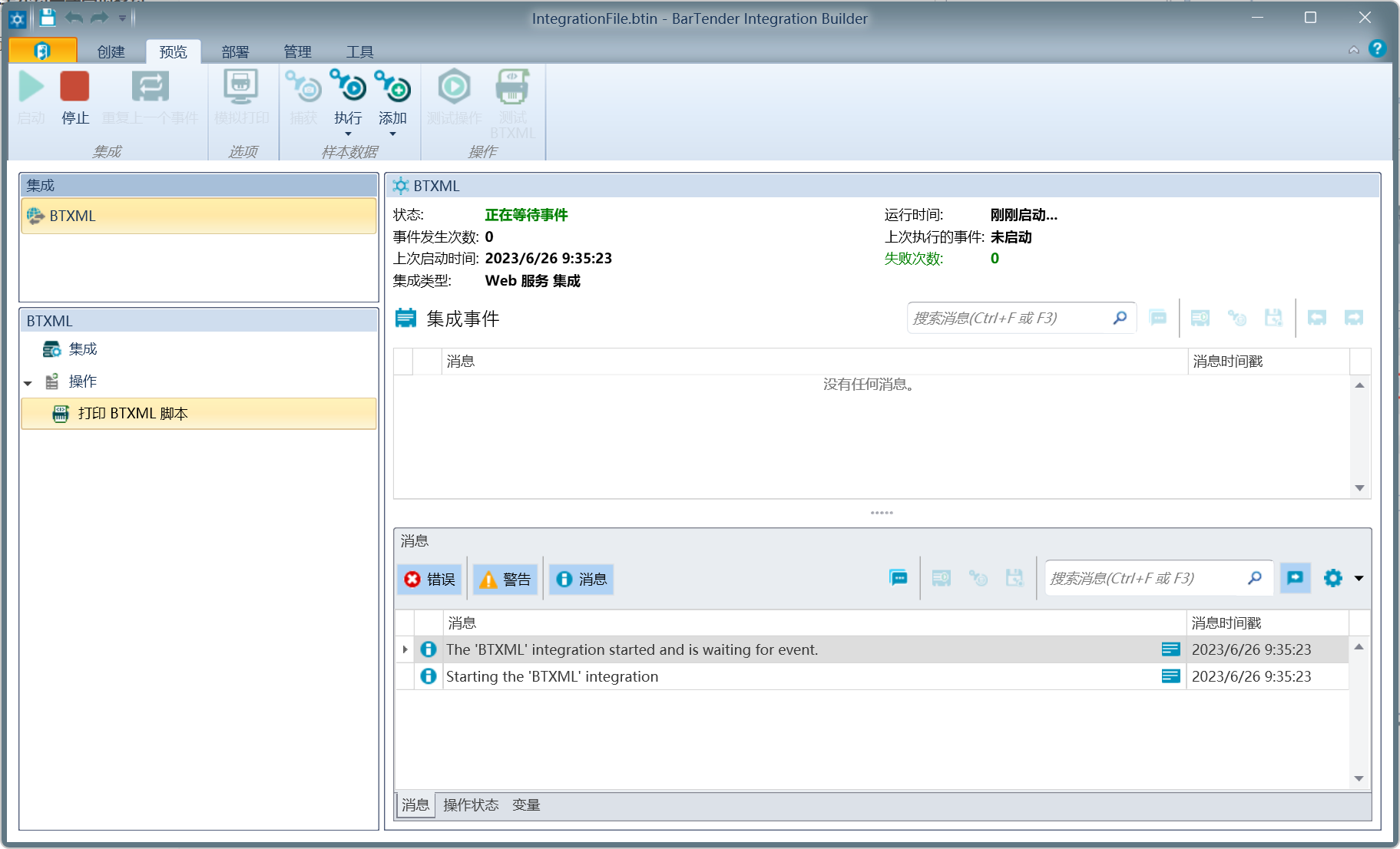Click the search magnifier in the integration events box
Screen dimensions: 1400x849
[1120, 318]
